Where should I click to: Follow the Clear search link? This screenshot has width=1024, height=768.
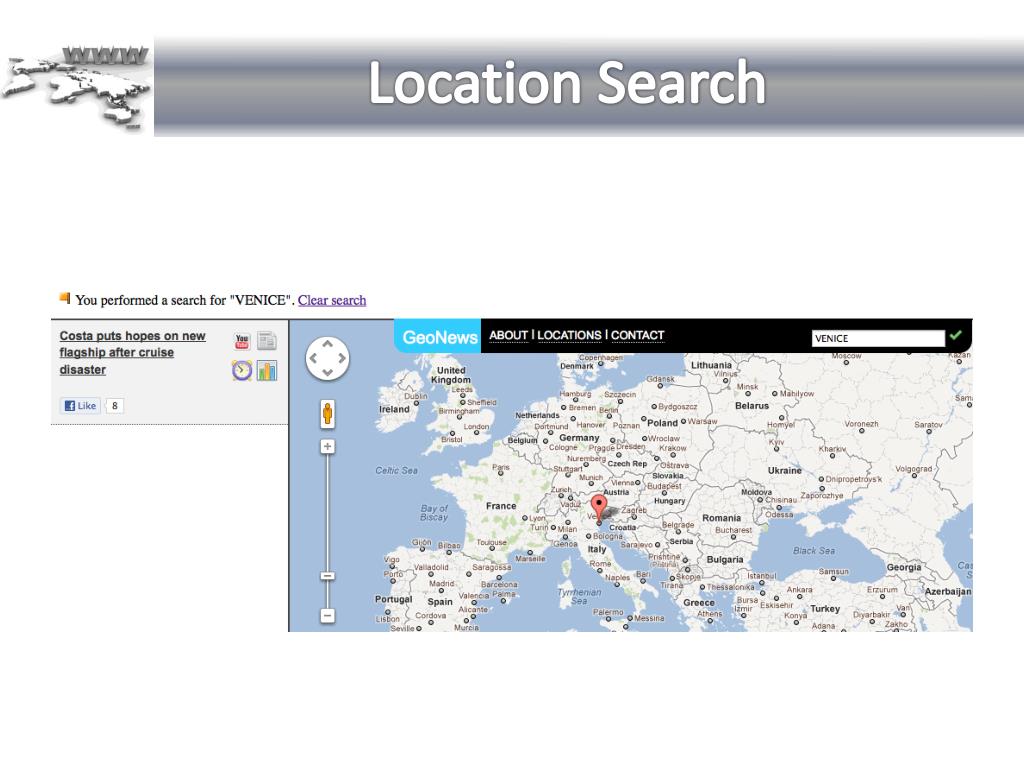(332, 300)
